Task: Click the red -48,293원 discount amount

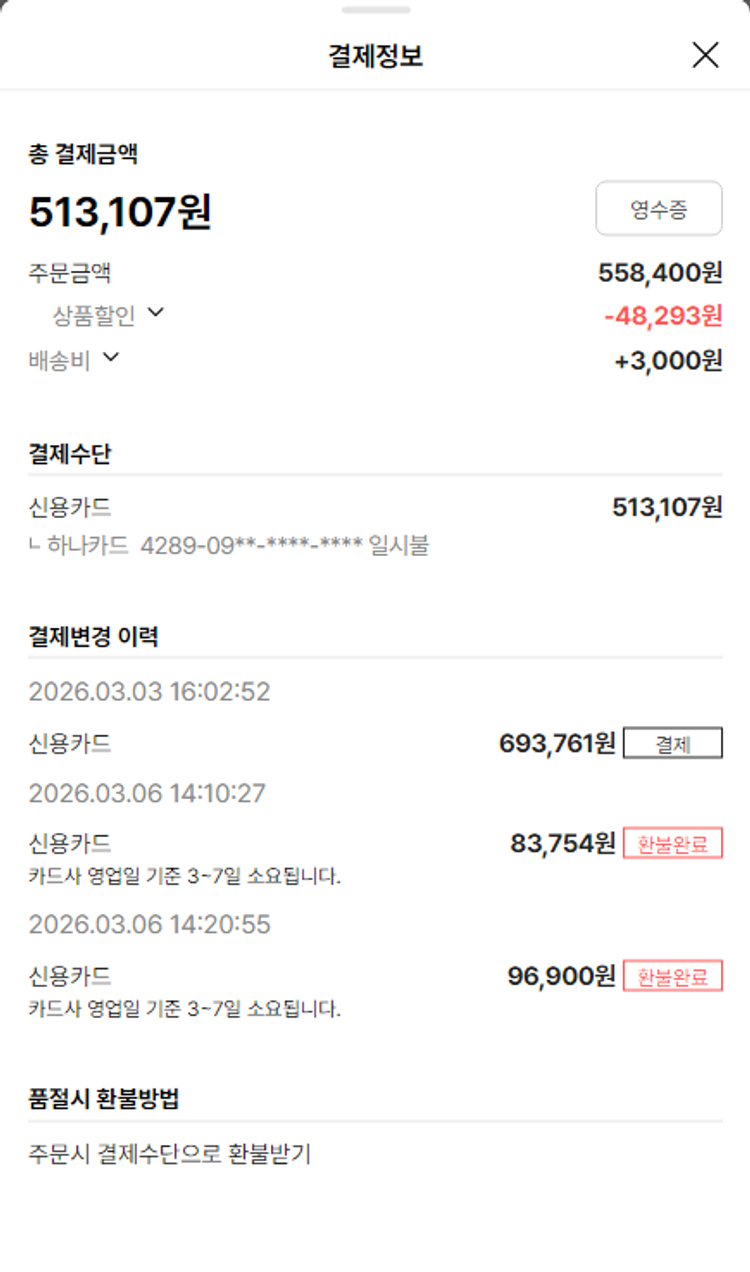Action: click(x=663, y=316)
